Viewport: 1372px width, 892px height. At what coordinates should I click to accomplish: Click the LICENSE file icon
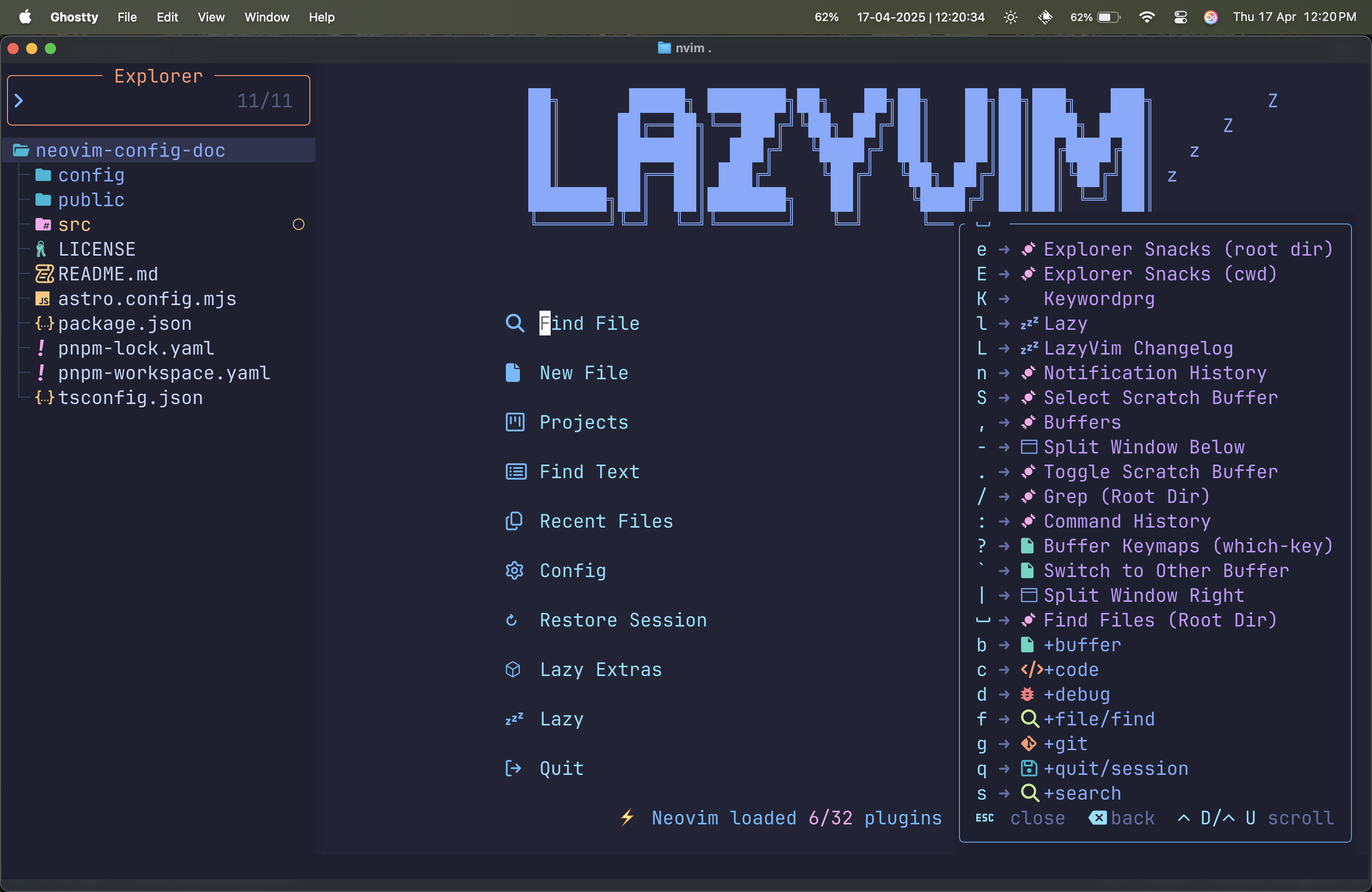[41, 250]
